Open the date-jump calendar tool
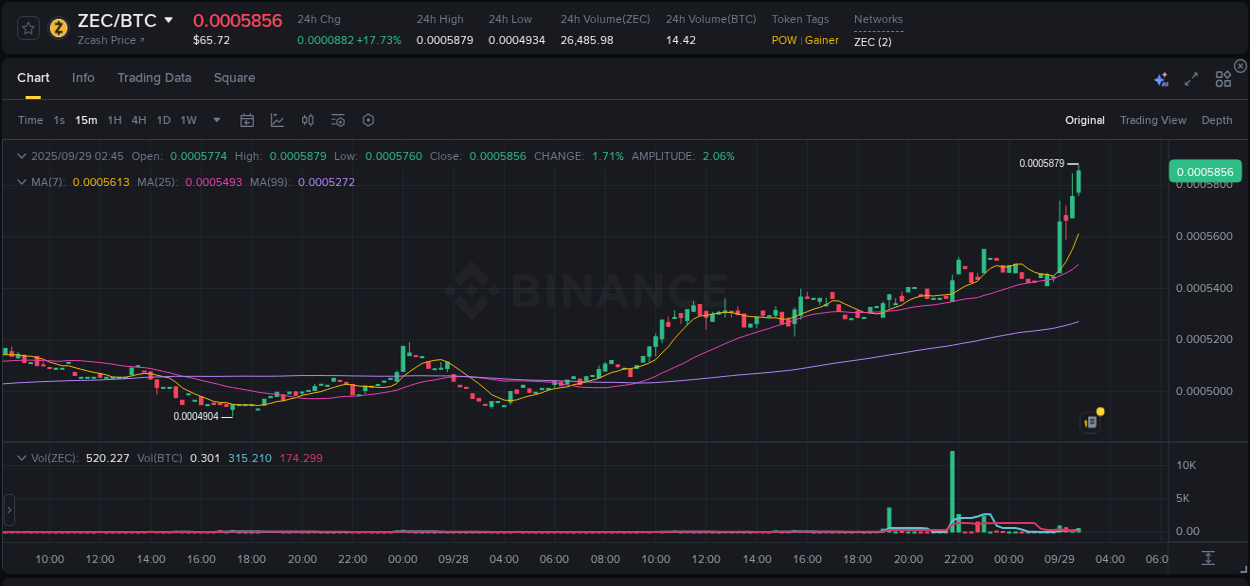 tap(247, 120)
